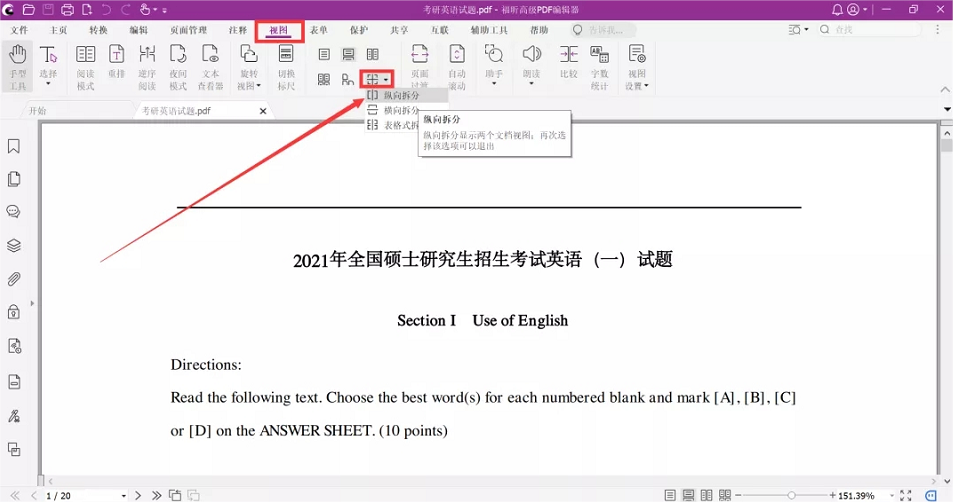Open the Pages thumbnails side panel
Screen dimensions: 953x502
[x=13, y=179]
